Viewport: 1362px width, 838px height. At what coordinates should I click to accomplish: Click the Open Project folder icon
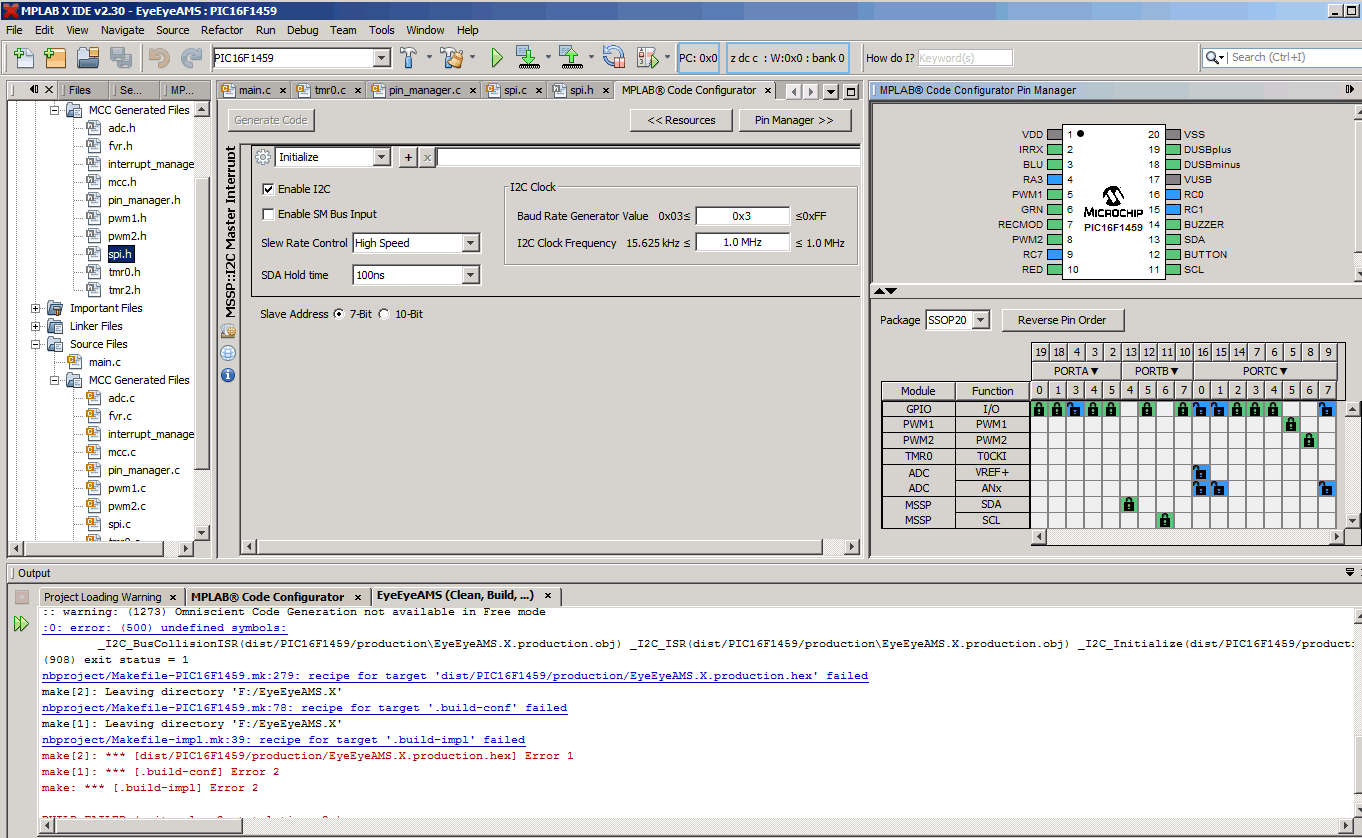coord(90,58)
